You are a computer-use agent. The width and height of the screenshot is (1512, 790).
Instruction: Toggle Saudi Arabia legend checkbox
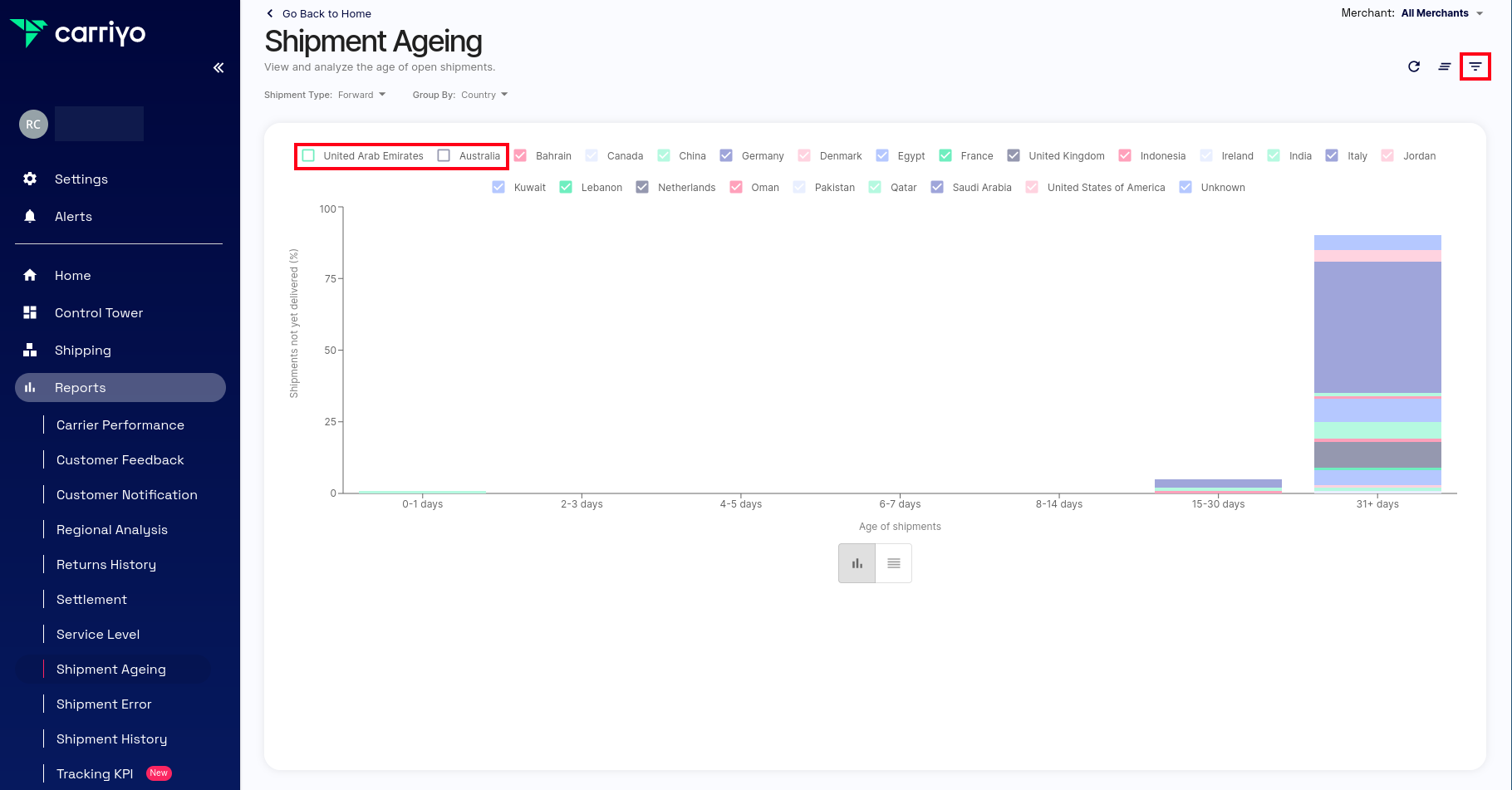(x=937, y=187)
